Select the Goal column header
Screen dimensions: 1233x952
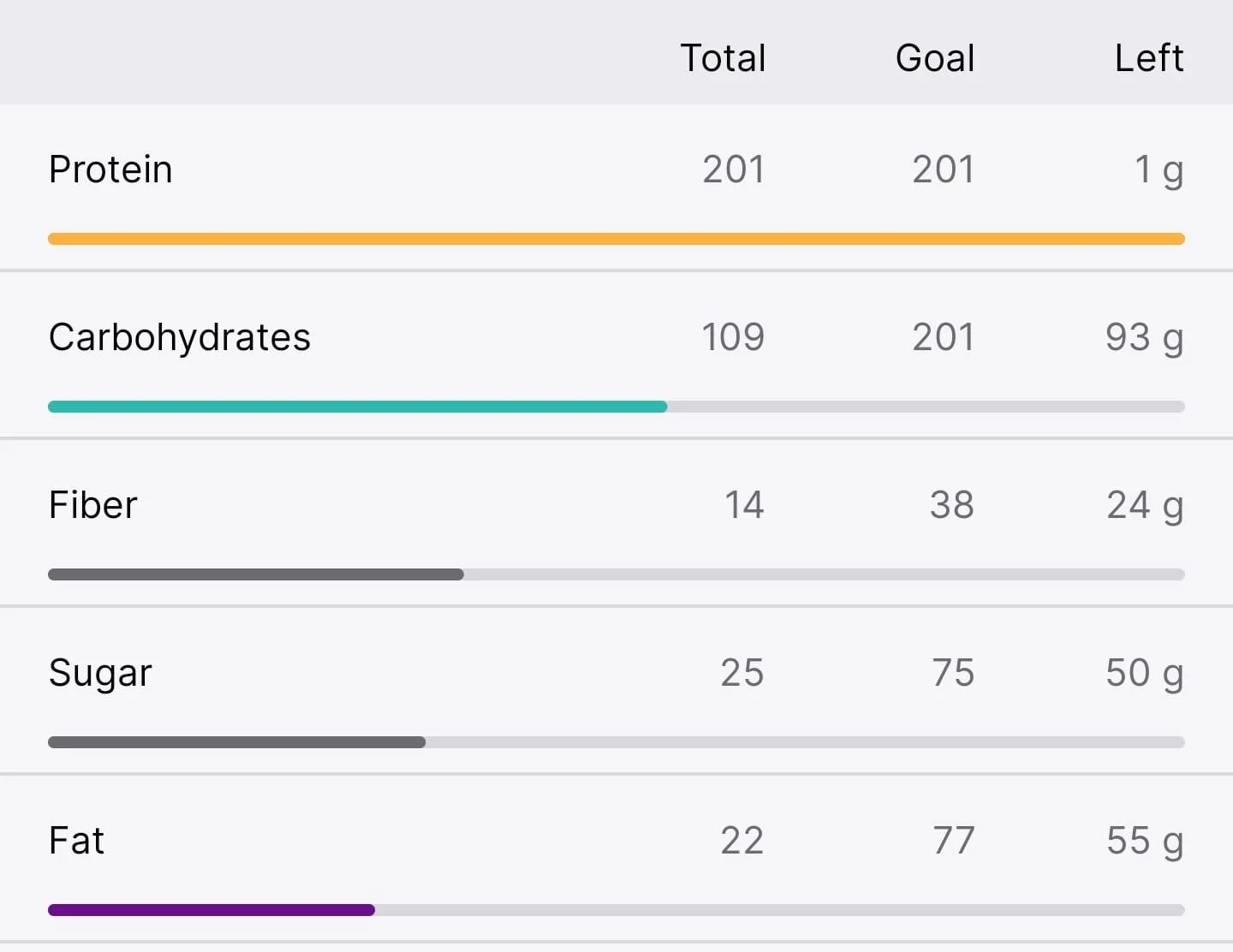[935, 58]
